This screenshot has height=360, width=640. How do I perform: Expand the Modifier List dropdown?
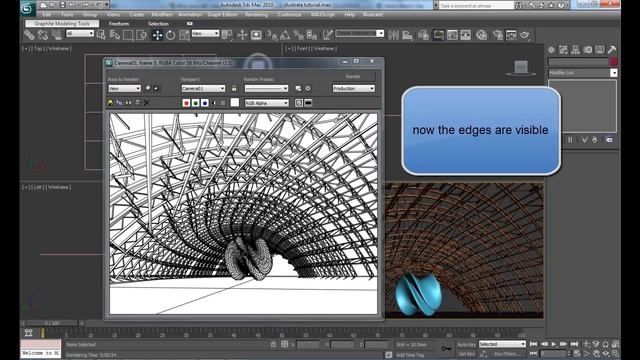pos(582,73)
